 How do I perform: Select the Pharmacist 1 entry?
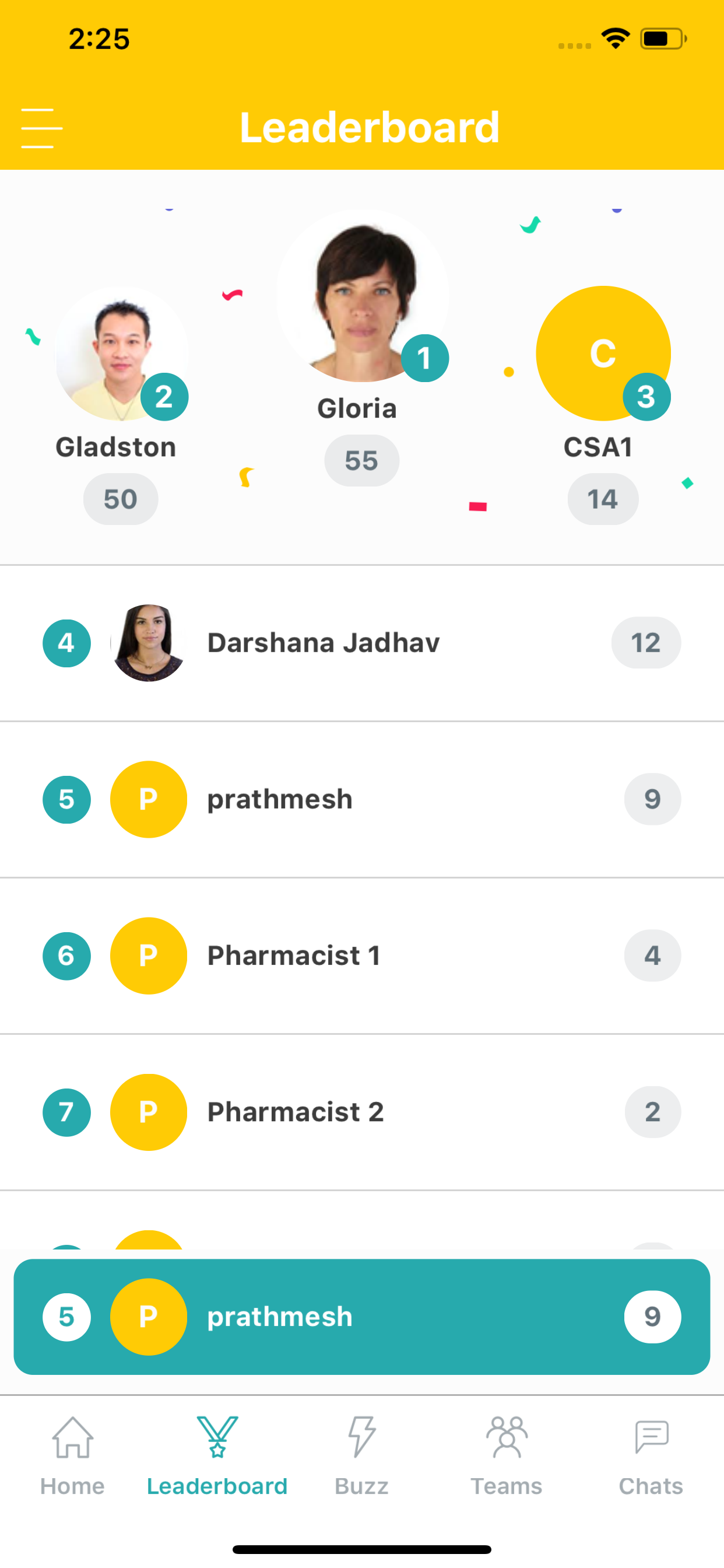[x=362, y=956]
